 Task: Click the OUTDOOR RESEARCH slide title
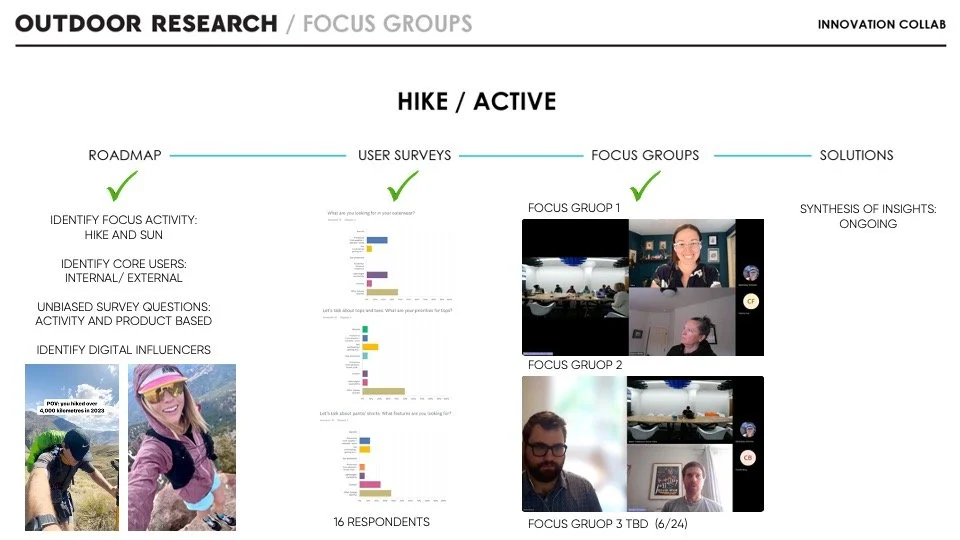tap(146, 24)
